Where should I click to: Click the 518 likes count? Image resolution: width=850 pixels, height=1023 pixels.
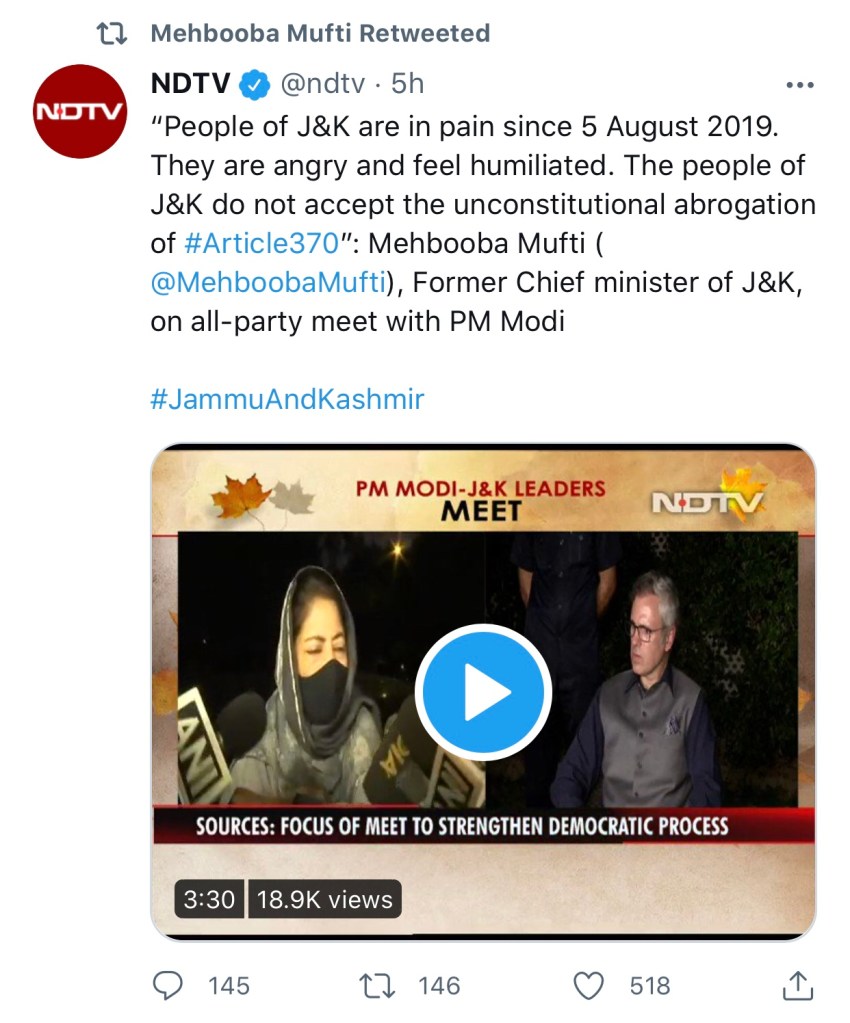[650, 985]
